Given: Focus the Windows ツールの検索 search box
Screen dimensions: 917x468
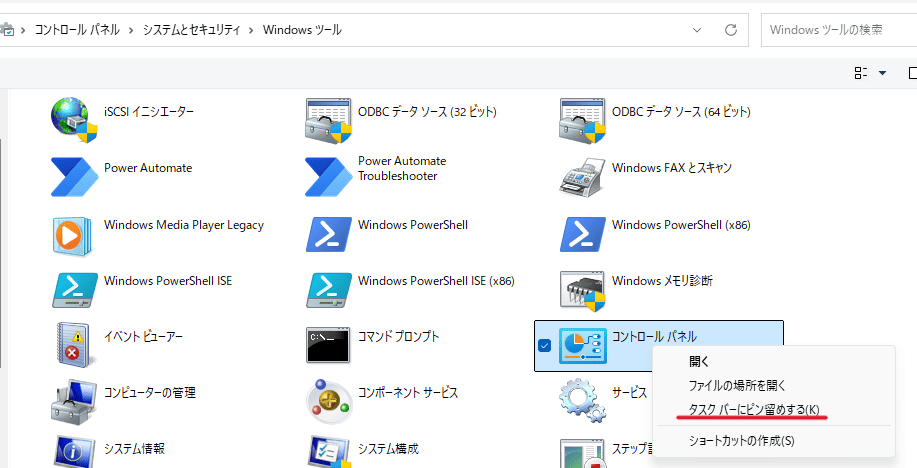Looking at the screenshot, I should coord(840,30).
